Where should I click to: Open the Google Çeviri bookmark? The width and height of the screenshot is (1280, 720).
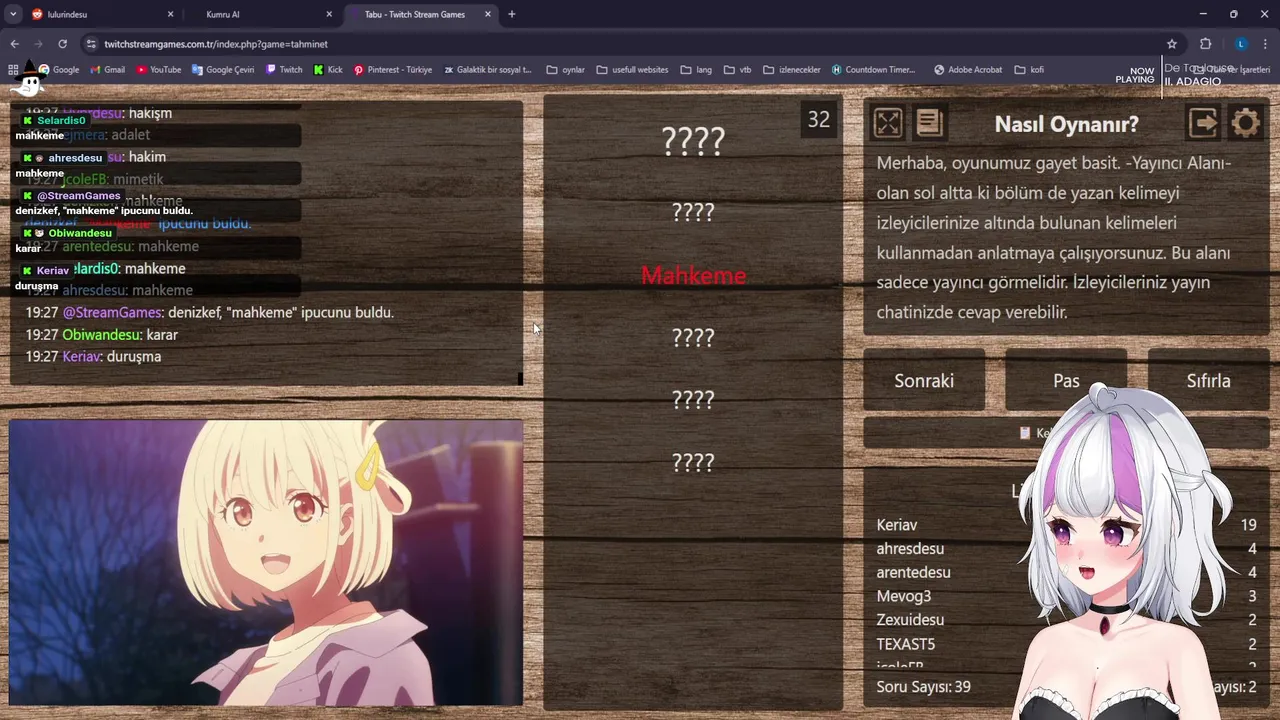223,70
